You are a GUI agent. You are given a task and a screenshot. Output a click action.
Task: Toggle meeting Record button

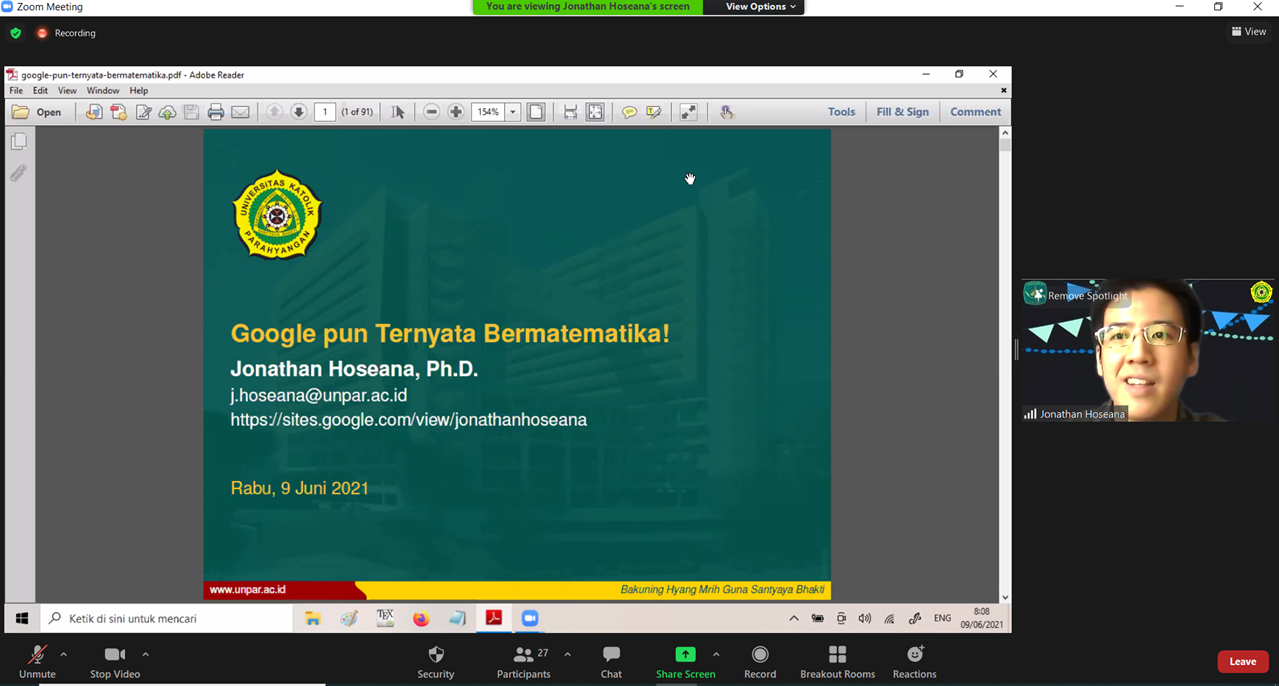click(760, 661)
